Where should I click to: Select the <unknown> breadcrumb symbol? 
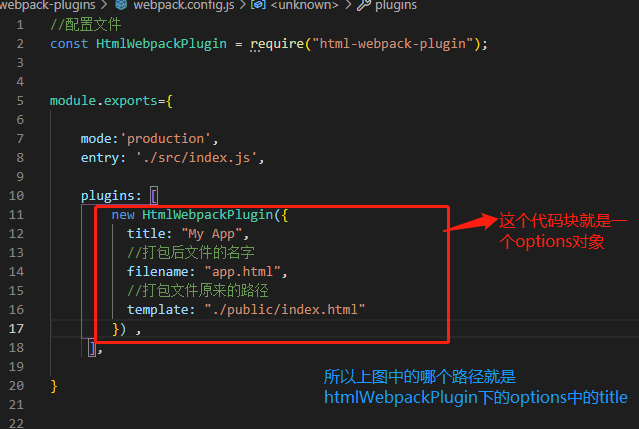[x=304, y=5]
